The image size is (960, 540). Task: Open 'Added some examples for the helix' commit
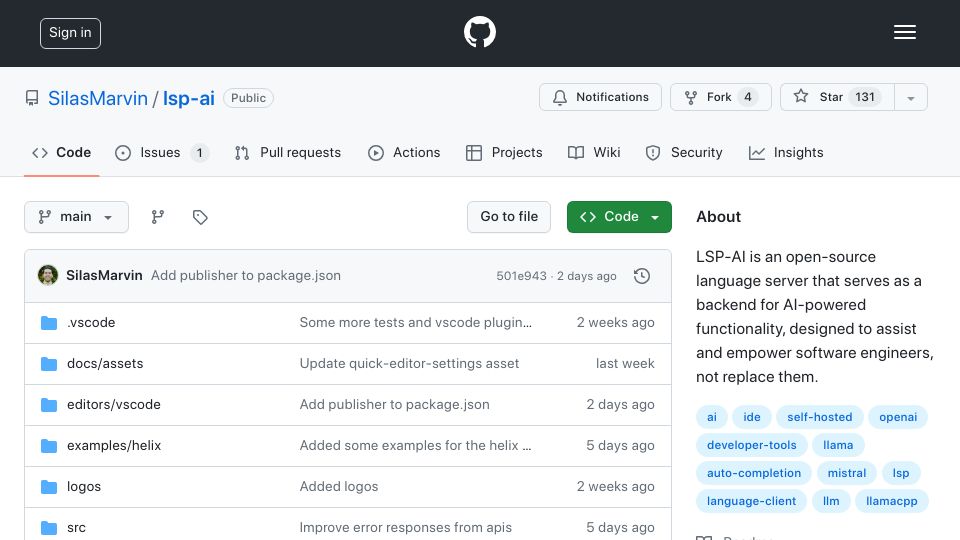pos(415,446)
